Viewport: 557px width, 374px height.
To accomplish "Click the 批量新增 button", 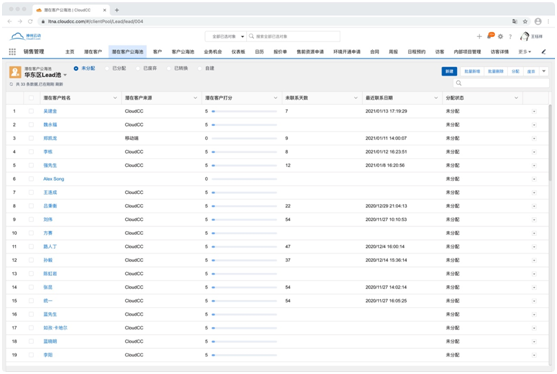I will click(x=472, y=71).
